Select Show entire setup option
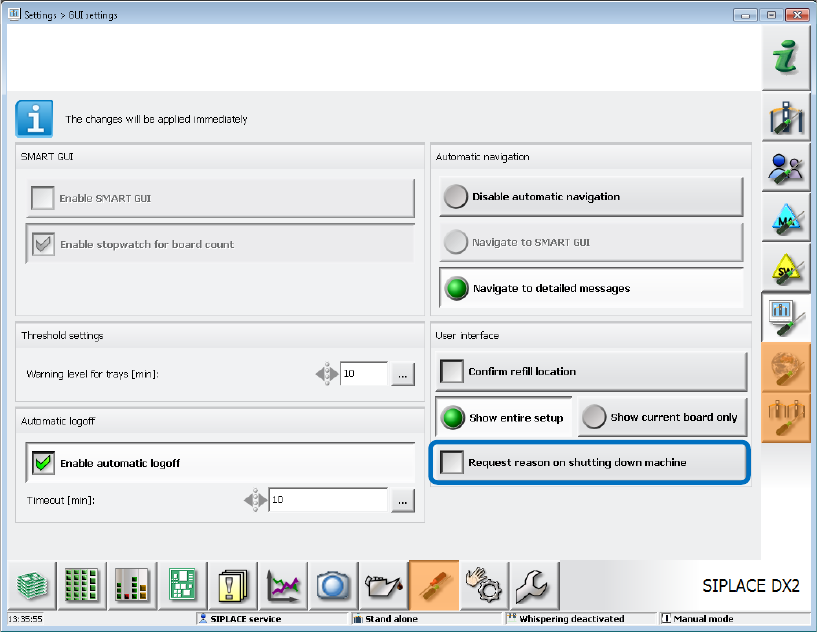The height and width of the screenshot is (632, 817). tap(503, 417)
